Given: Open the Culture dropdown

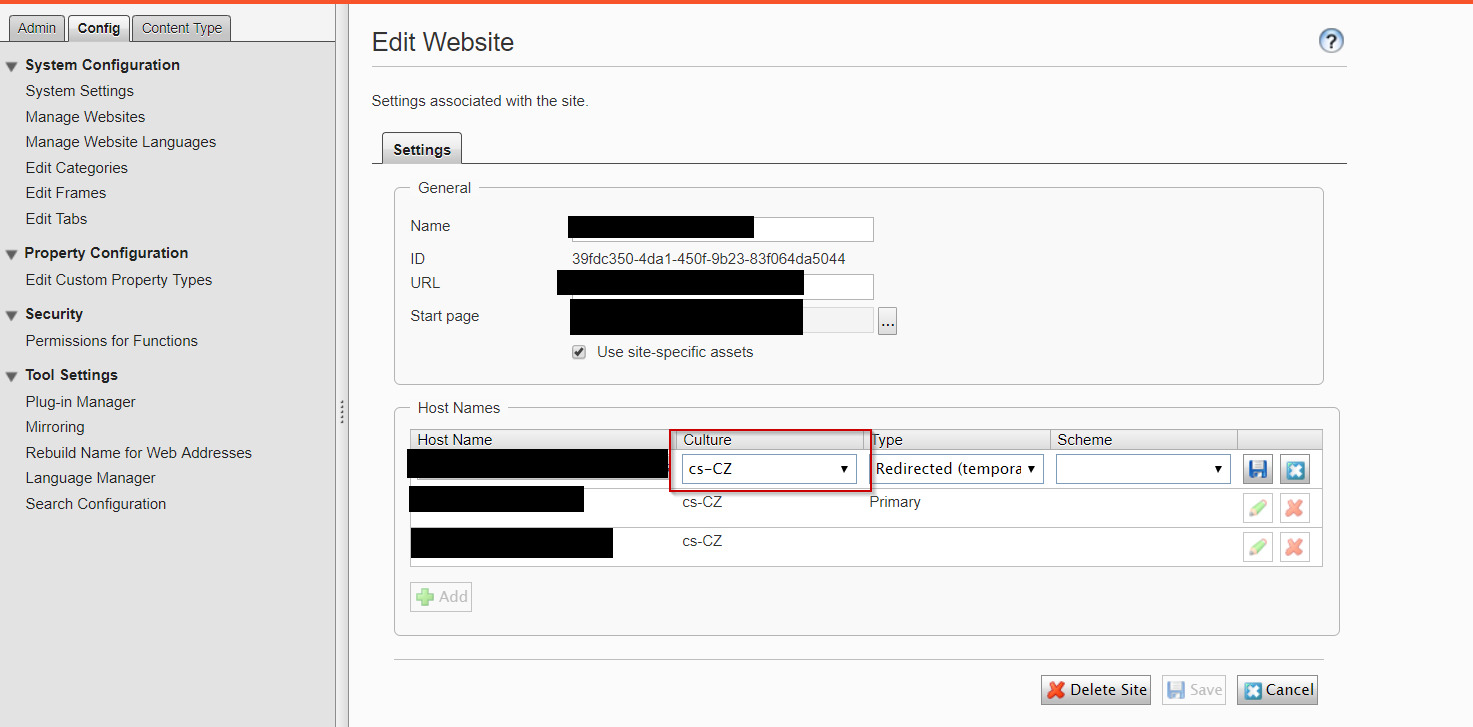Looking at the screenshot, I should (769, 469).
